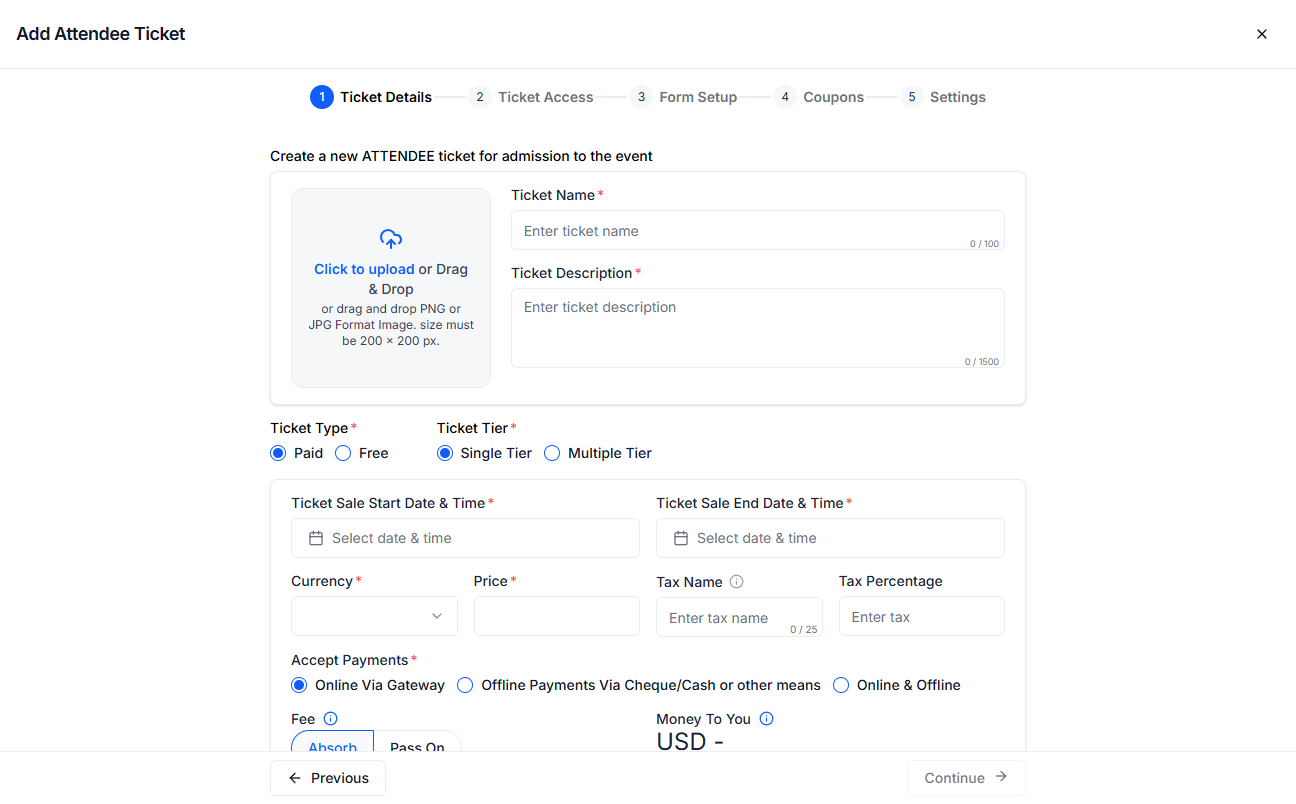Viewport: 1296px width, 804px height.
Task: Click the Price input field
Action: pos(557,616)
